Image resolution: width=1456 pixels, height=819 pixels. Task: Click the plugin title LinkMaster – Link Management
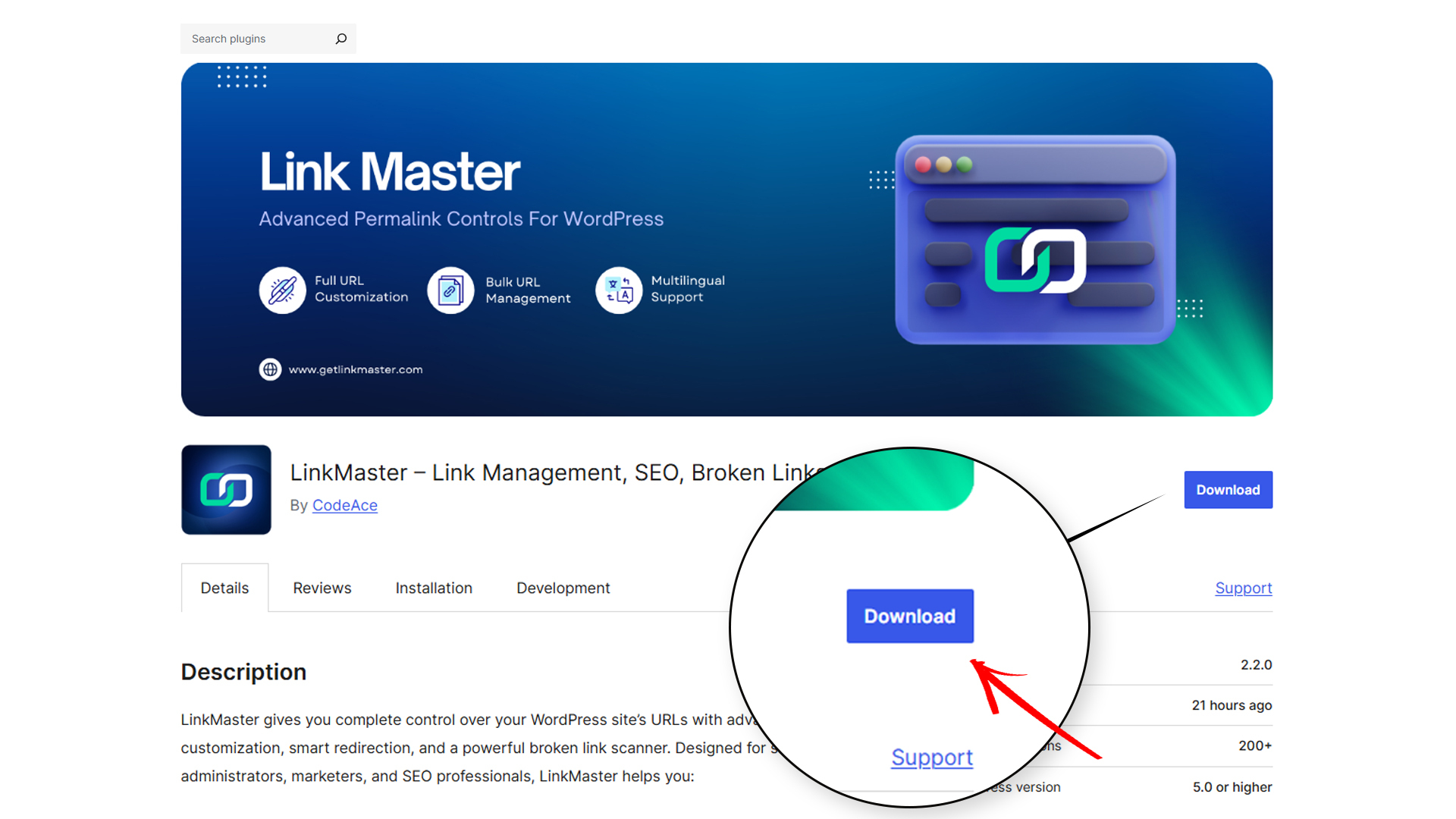[x=557, y=472]
